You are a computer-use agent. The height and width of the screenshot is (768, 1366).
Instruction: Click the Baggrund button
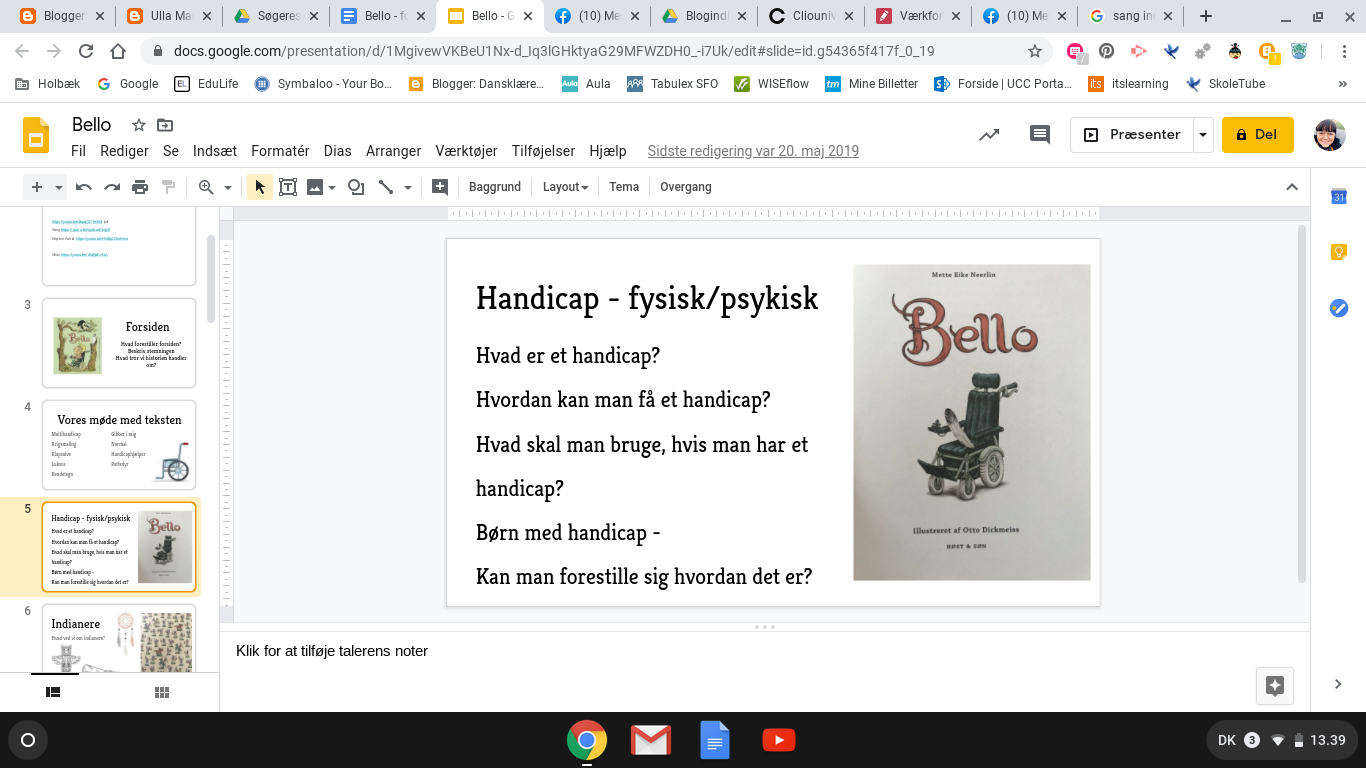coord(495,187)
